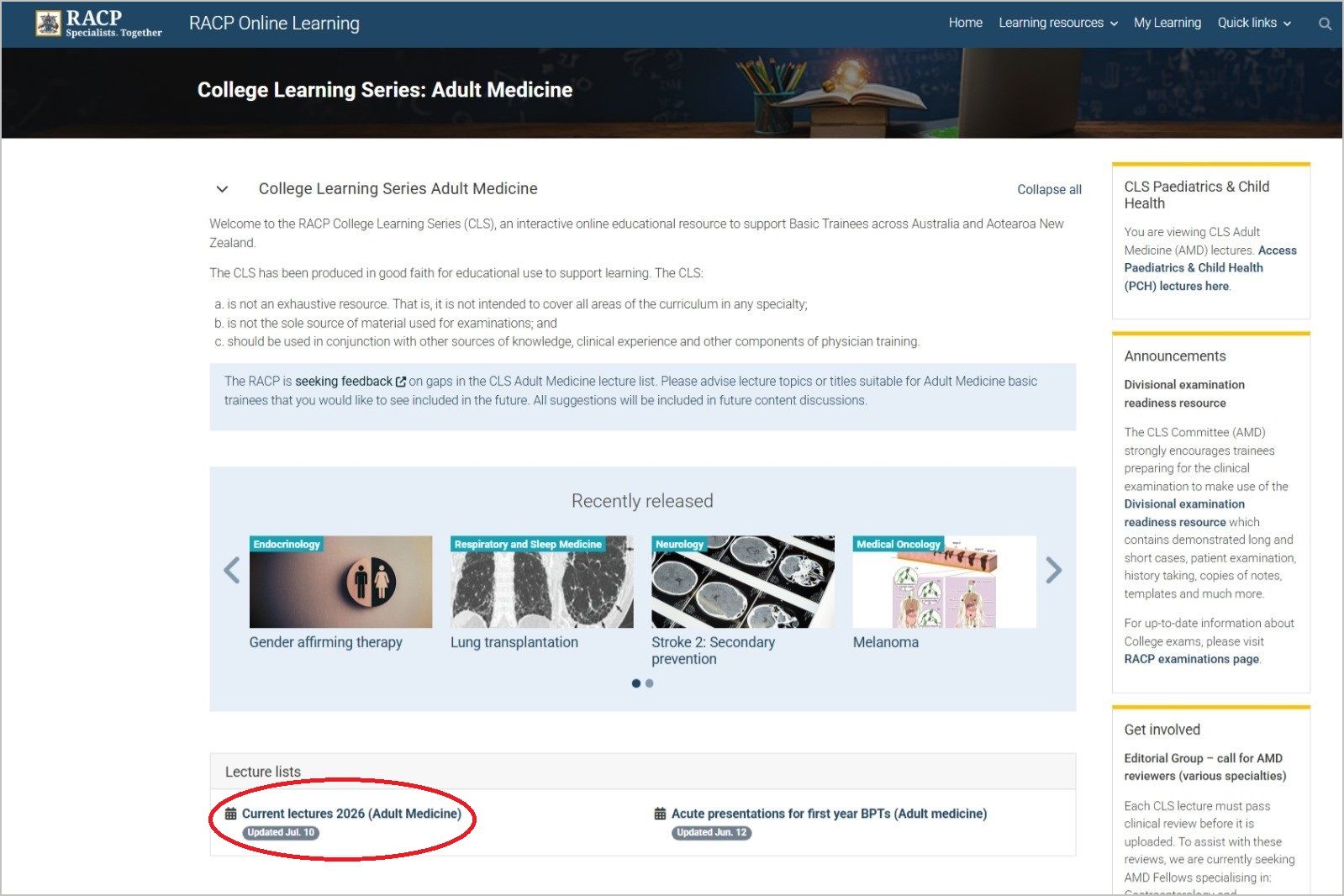Click Melanoma lecture title

[886, 642]
